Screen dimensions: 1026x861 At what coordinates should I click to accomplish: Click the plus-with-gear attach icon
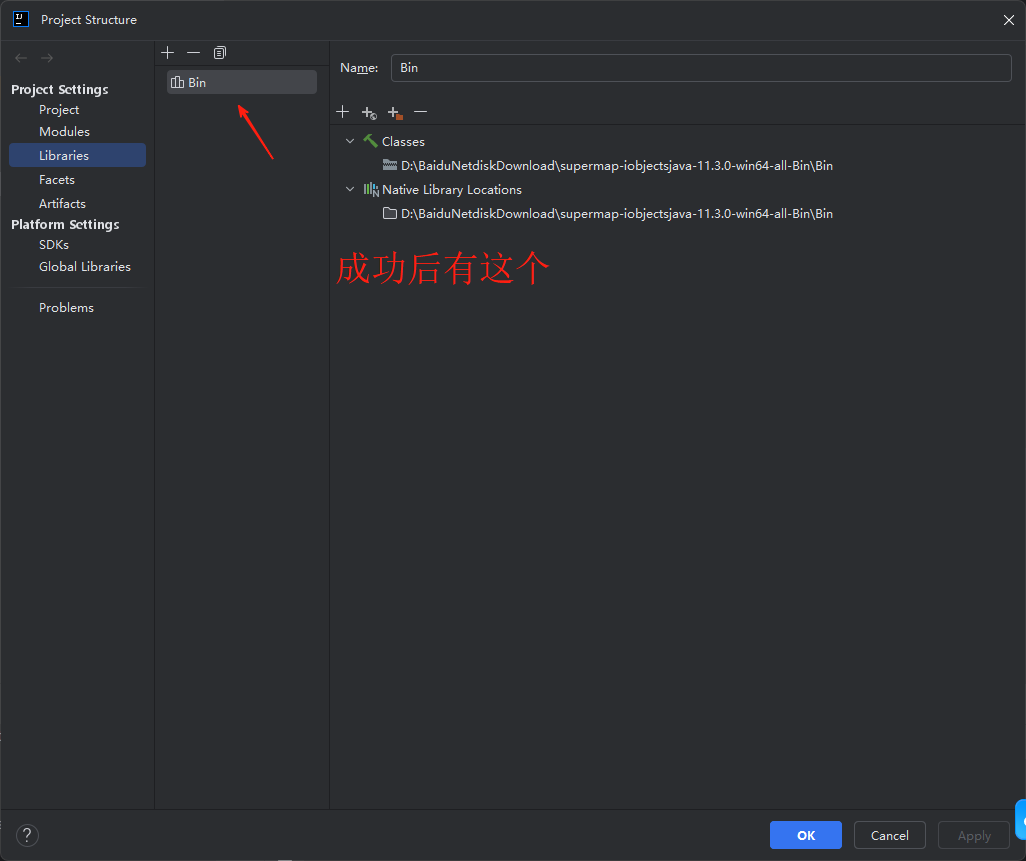(368, 112)
